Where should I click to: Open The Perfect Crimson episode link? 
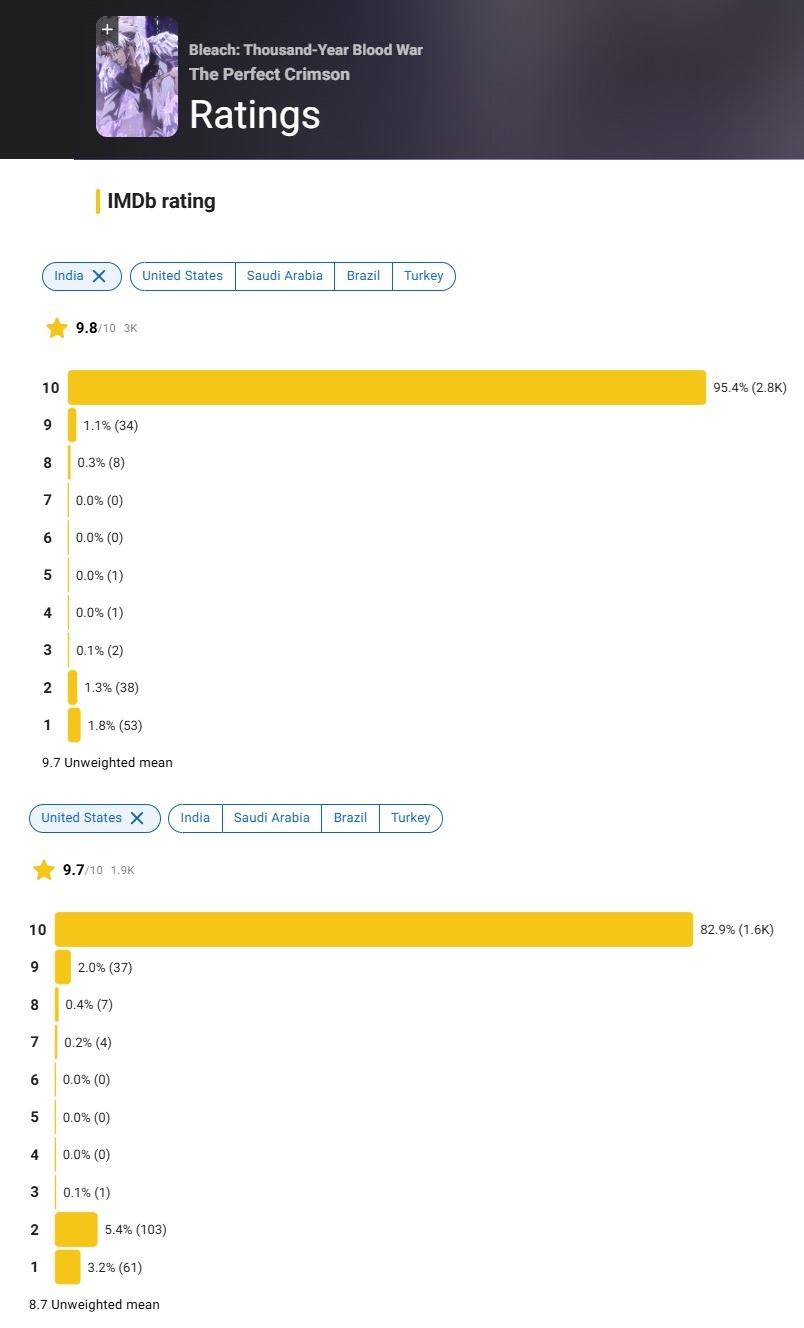pos(269,74)
